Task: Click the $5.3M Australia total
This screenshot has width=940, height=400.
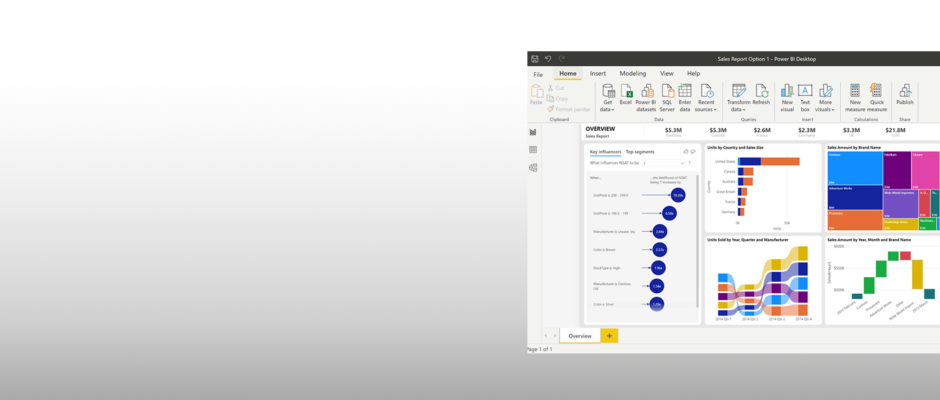Action: [x=674, y=132]
